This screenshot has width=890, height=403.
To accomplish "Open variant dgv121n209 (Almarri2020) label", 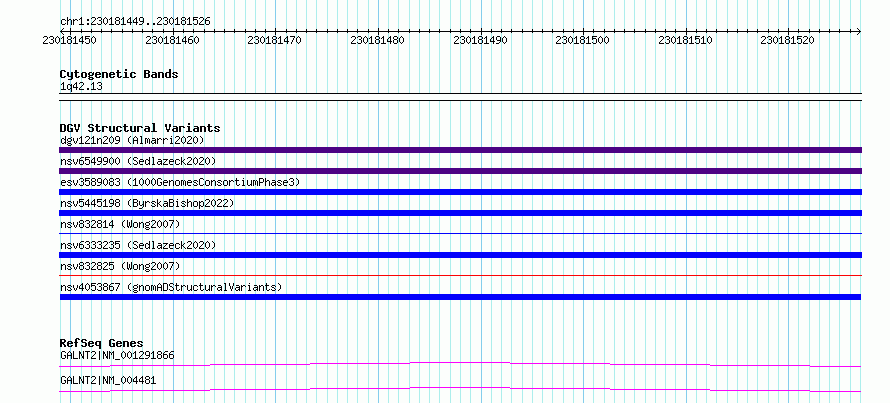I will (132, 140).
